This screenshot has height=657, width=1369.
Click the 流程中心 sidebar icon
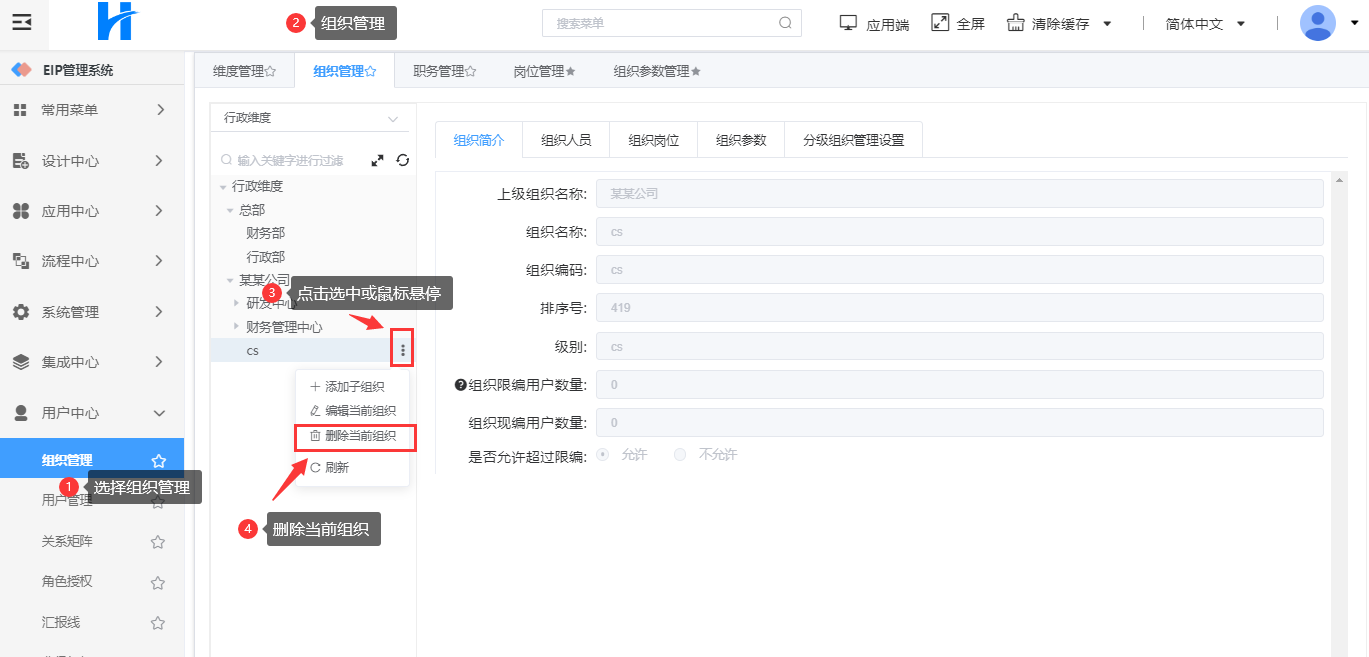click(20, 261)
